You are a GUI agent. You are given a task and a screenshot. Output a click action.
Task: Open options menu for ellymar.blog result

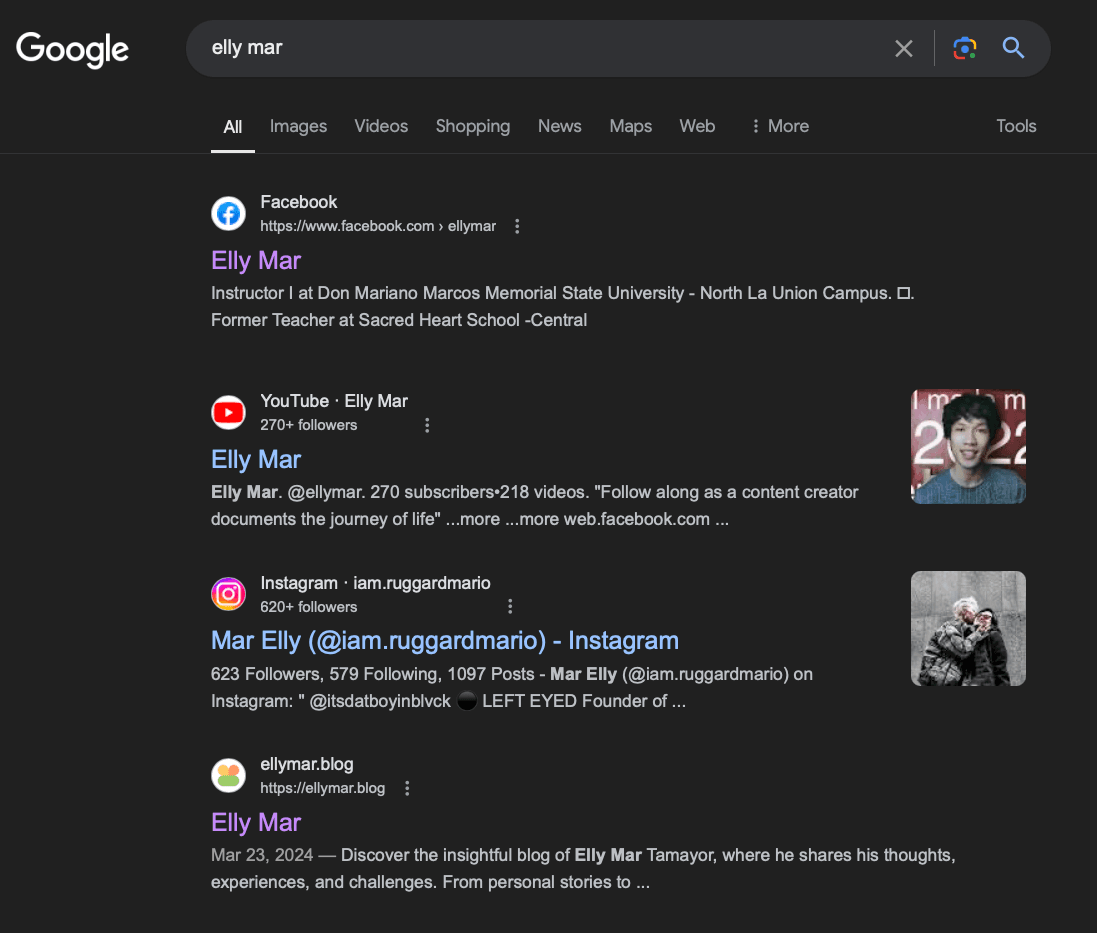[407, 788]
